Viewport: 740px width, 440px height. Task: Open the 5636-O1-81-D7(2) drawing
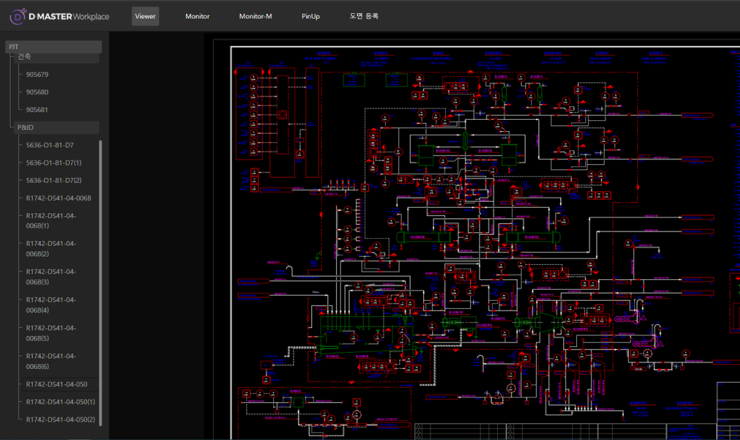point(54,181)
